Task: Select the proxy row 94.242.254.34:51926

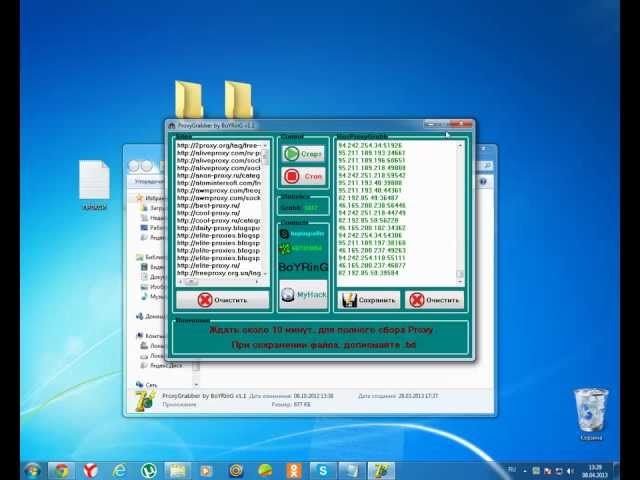Action: [x=370, y=145]
